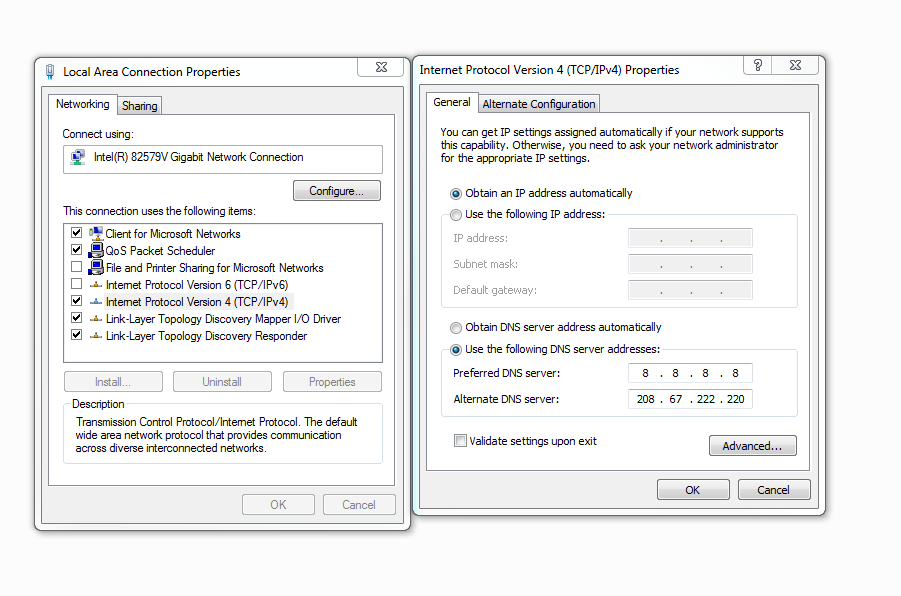Check Validate settings upon exit
The image size is (901, 596).
(460, 441)
